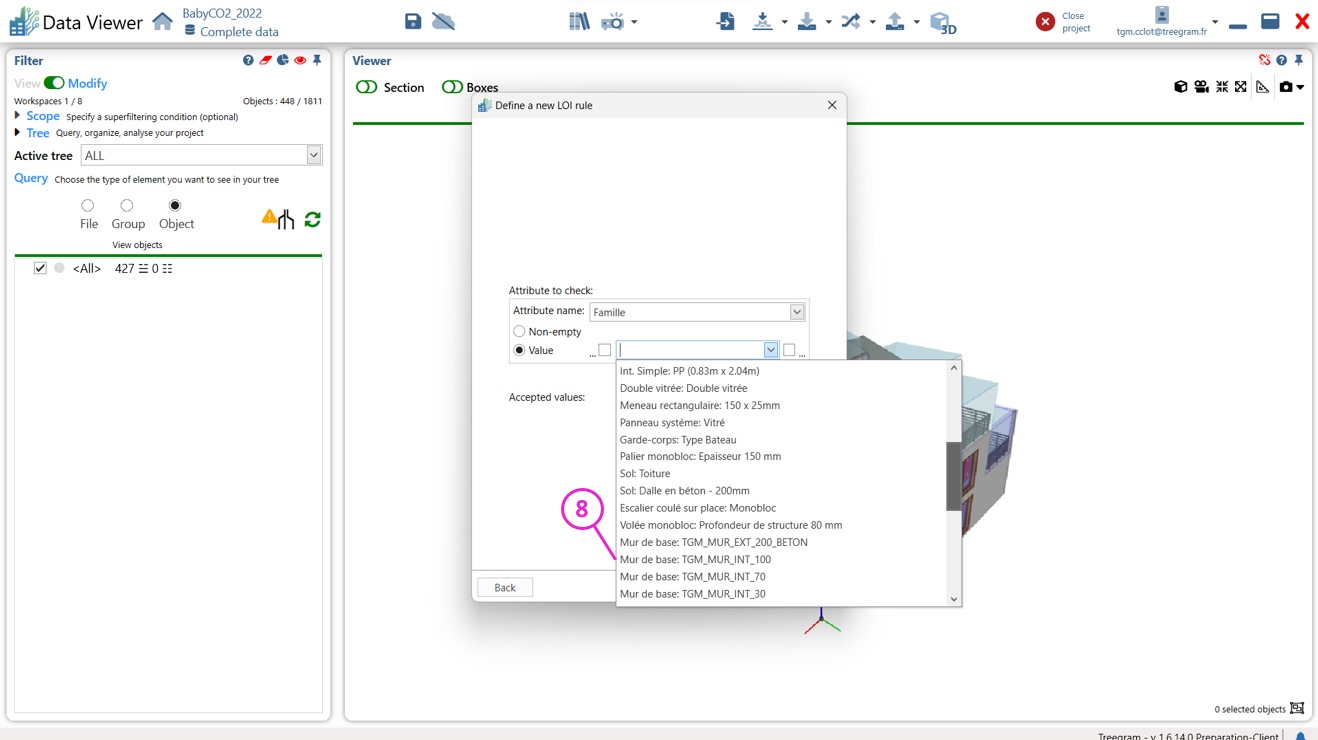This screenshot has height=740, width=1318.
Task: Open the Active tree ALL dropdown
Action: [x=313, y=155]
